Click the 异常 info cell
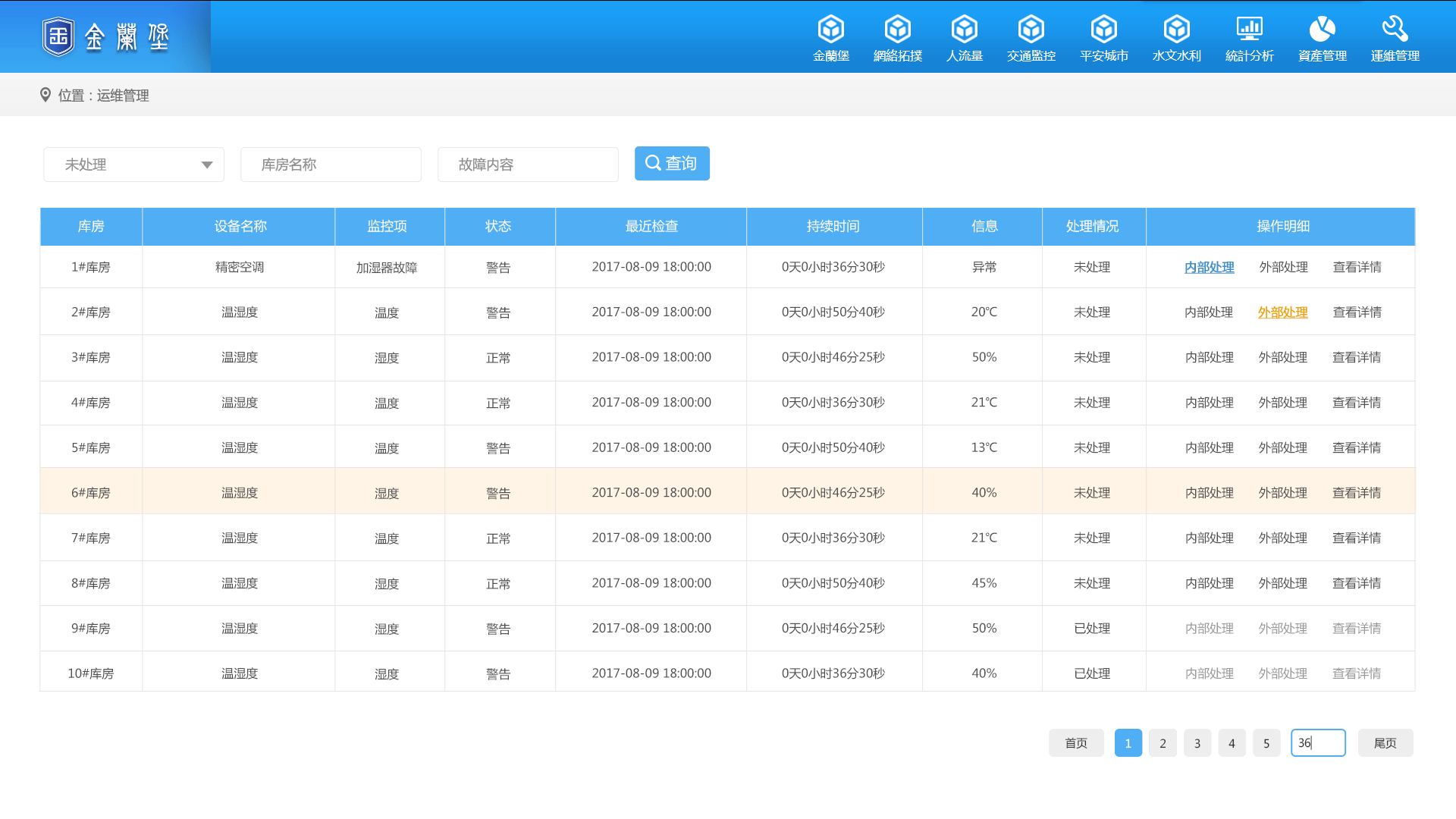 click(x=984, y=267)
